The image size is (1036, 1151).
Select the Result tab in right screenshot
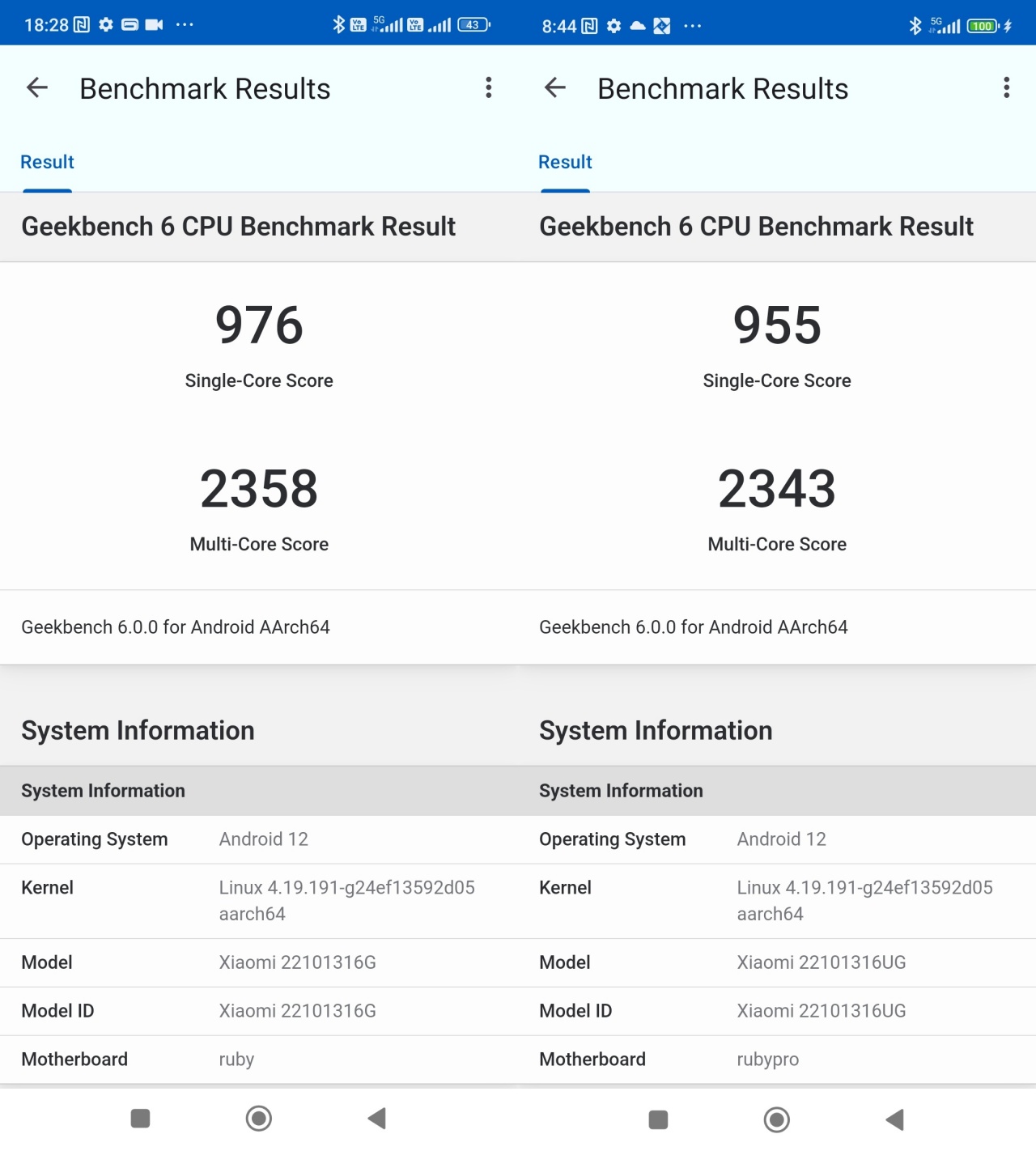point(565,162)
